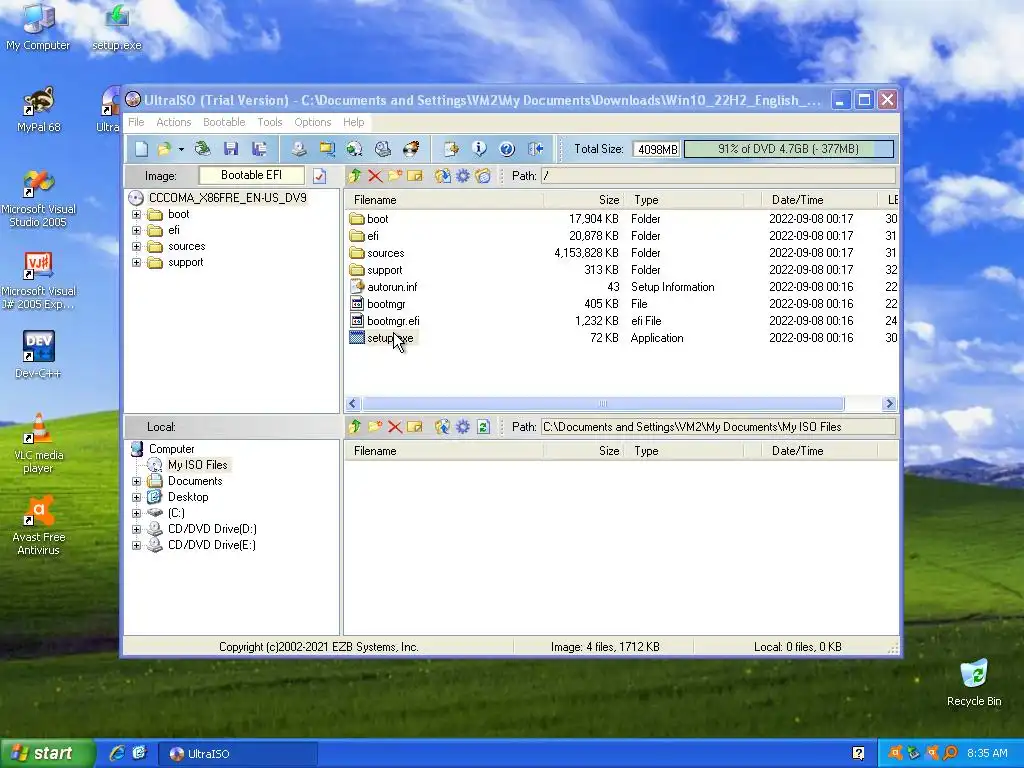Click the Extract icon in image pane toolbar

click(x=442, y=176)
